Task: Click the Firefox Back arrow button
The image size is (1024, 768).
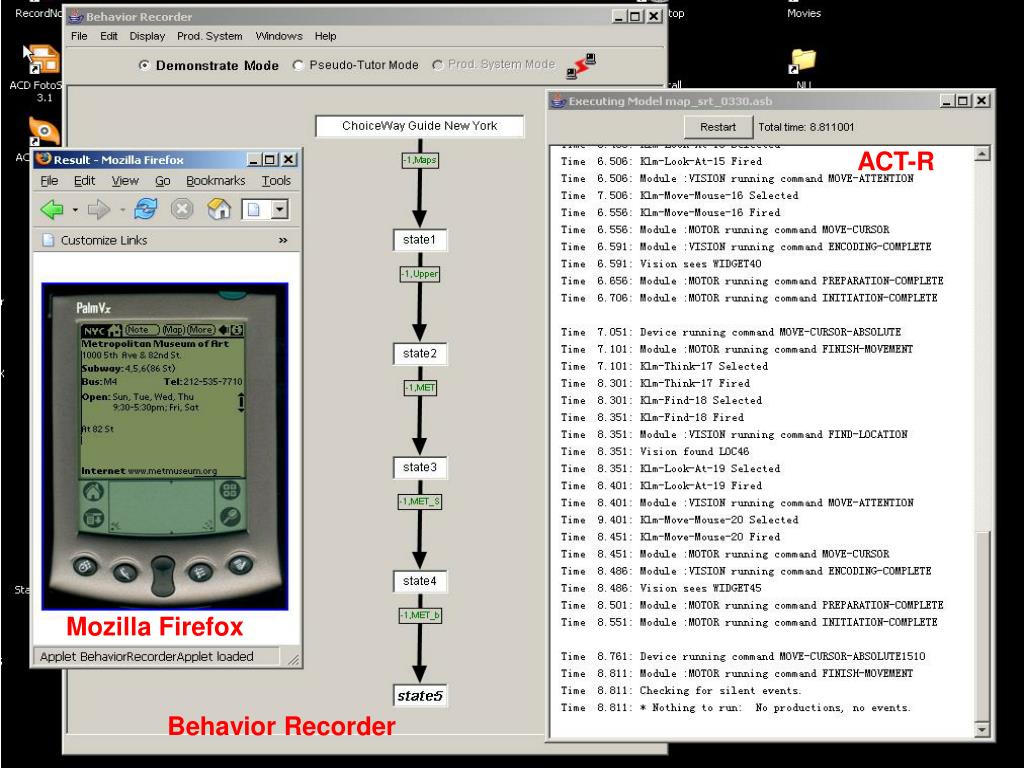Action: tap(52, 210)
